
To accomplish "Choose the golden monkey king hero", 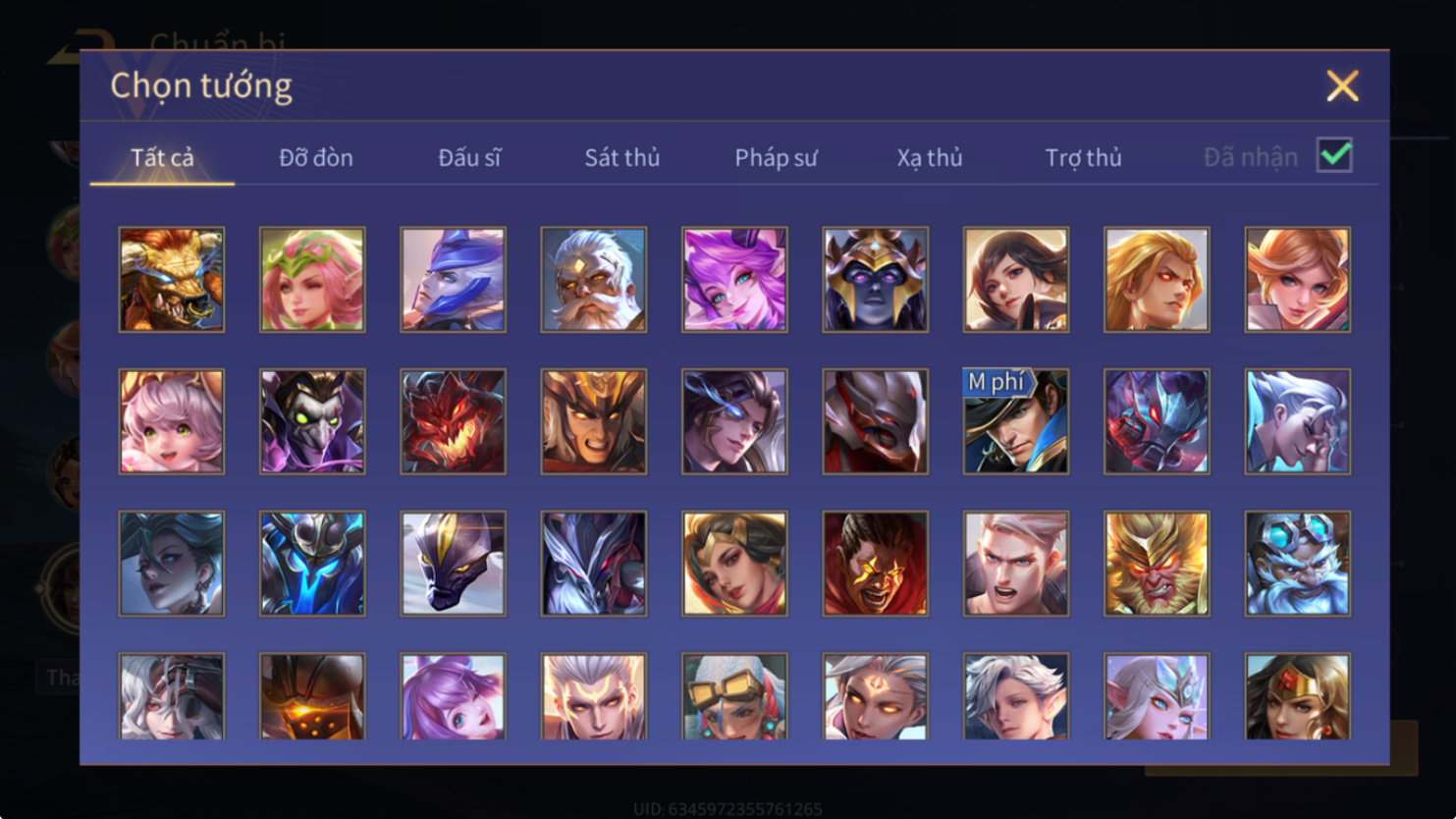I will [1157, 564].
